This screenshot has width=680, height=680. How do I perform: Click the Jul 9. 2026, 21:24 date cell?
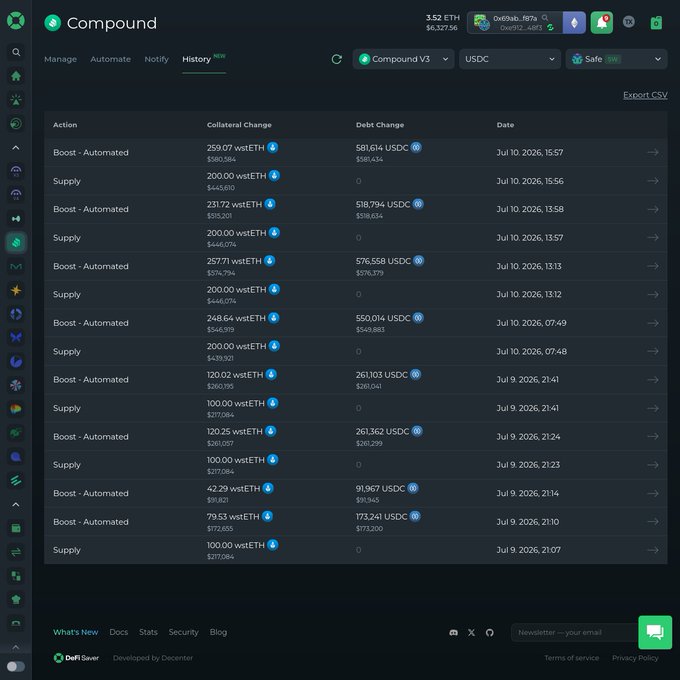click(528, 437)
